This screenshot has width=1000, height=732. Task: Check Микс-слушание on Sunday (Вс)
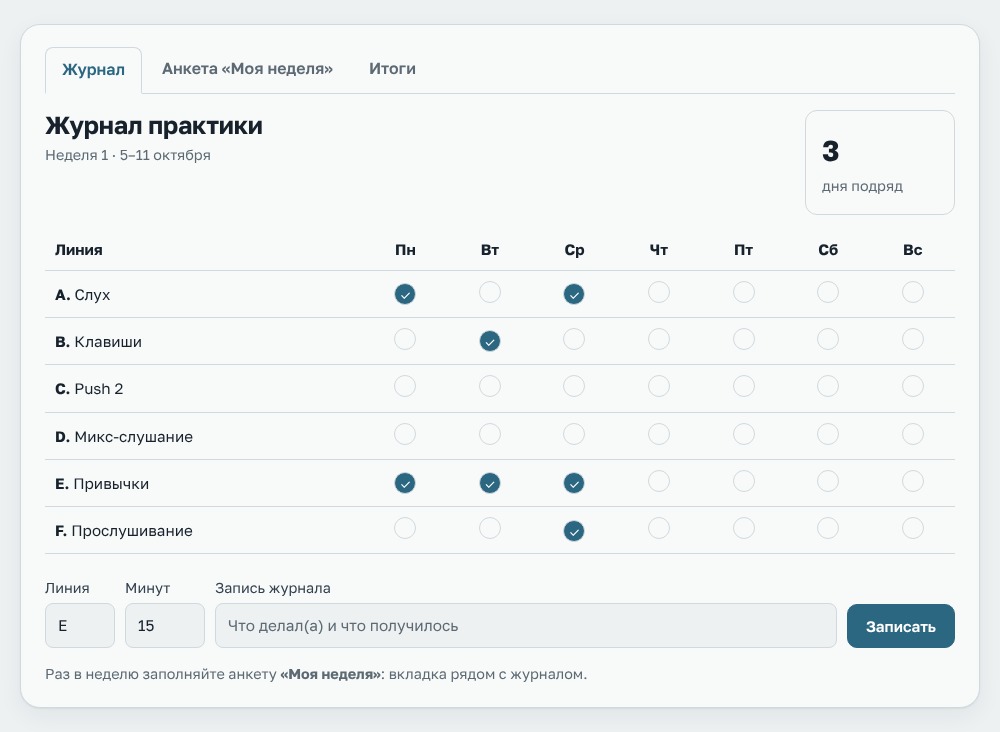pyautogui.click(x=913, y=434)
